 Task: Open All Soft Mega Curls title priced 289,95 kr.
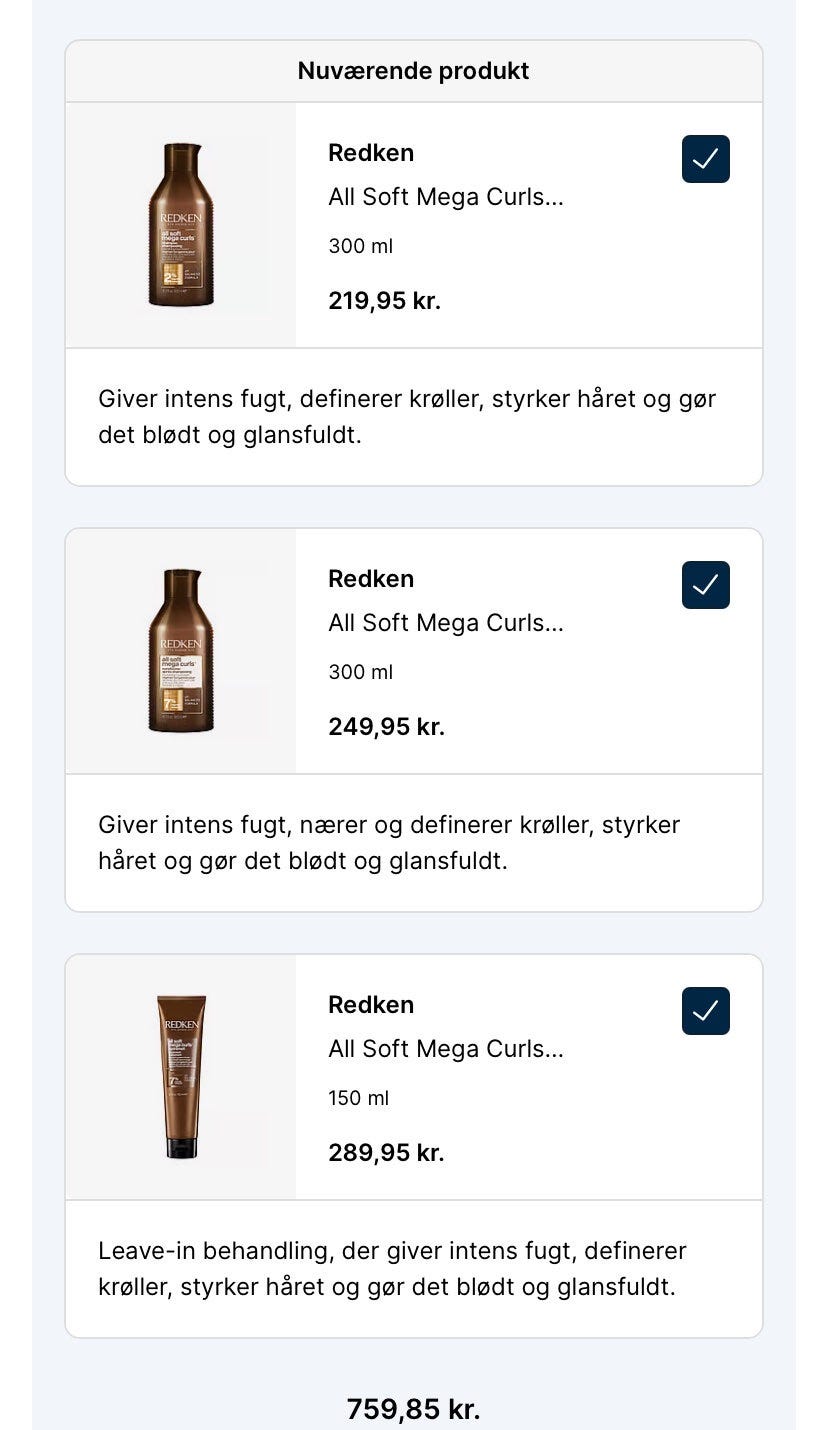pos(446,1049)
